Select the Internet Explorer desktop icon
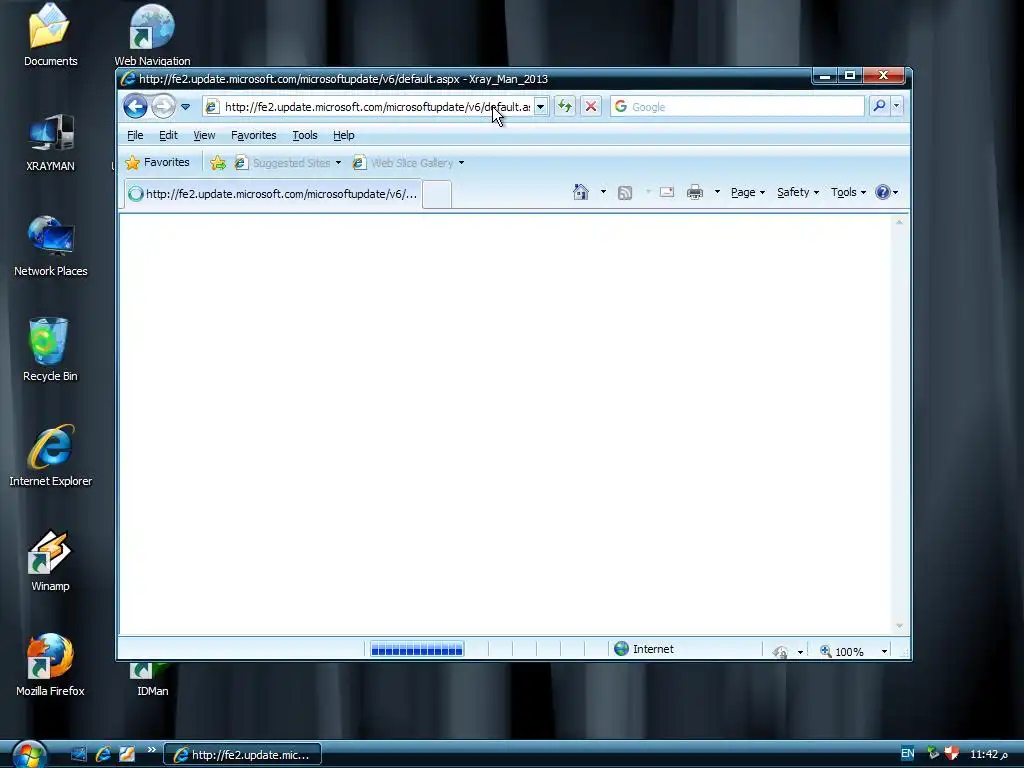The image size is (1024, 768). [x=50, y=455]
